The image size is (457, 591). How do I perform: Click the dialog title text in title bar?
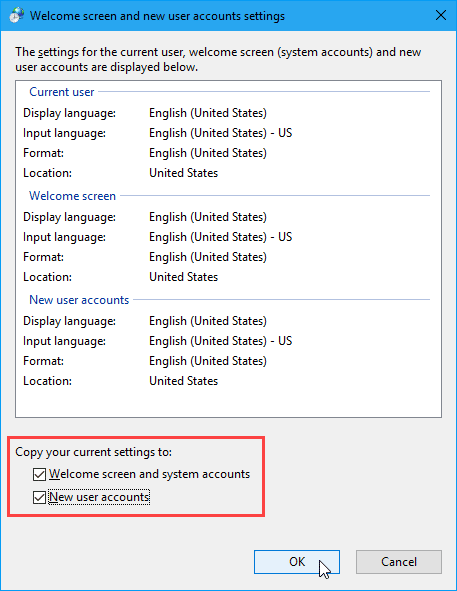click(157, 16)
